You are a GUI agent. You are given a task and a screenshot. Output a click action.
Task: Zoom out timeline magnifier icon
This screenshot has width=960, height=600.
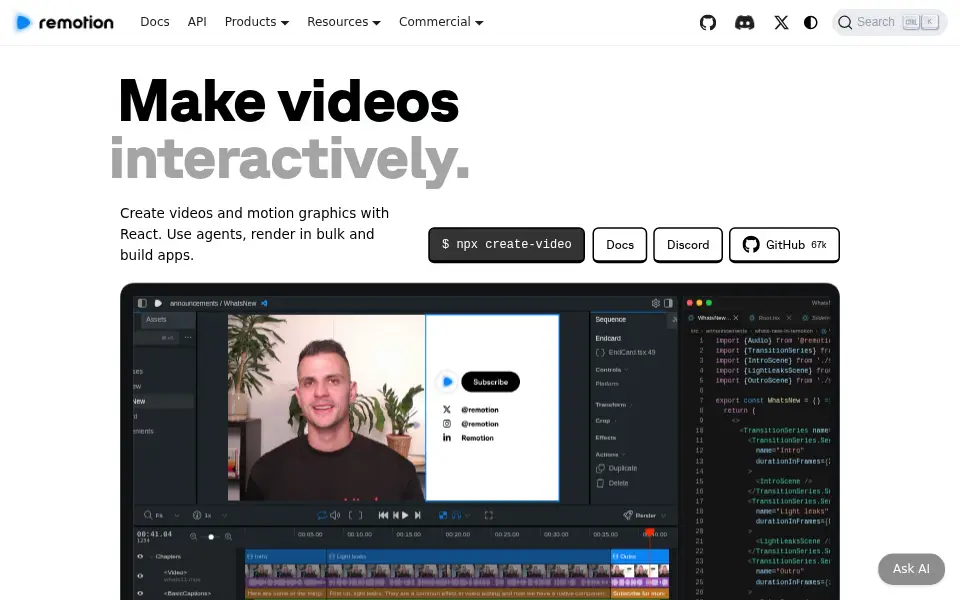coord(193,537)
